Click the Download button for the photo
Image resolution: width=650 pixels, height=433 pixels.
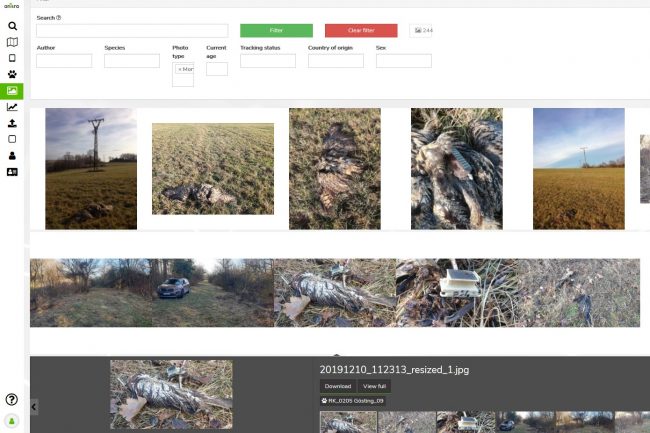click(338, 386)
